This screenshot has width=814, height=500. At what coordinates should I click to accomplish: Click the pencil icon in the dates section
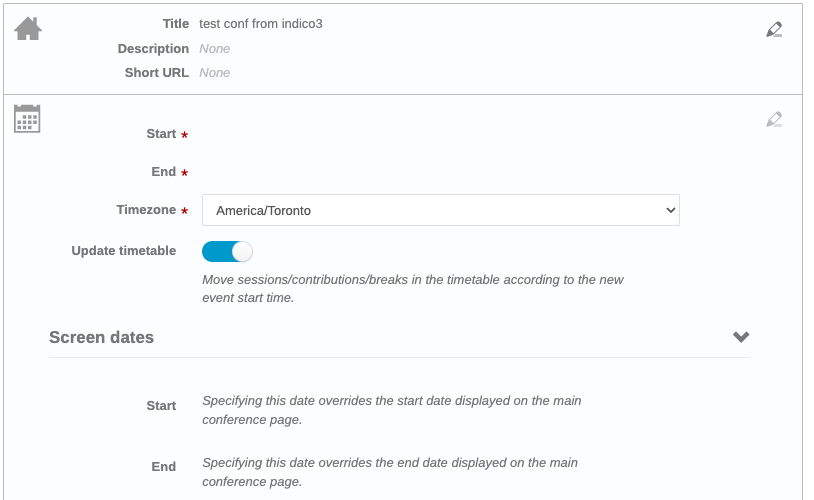(x=773, y=119)
